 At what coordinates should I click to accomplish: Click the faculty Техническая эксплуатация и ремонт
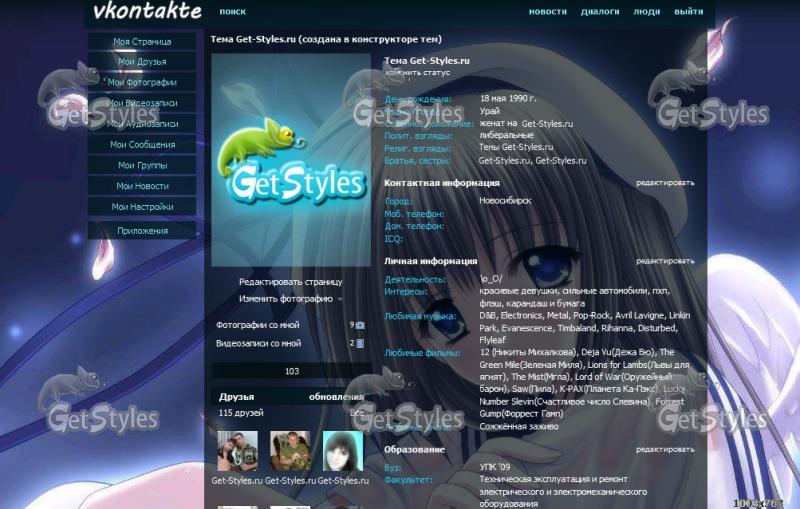click(x=554, y=479)
